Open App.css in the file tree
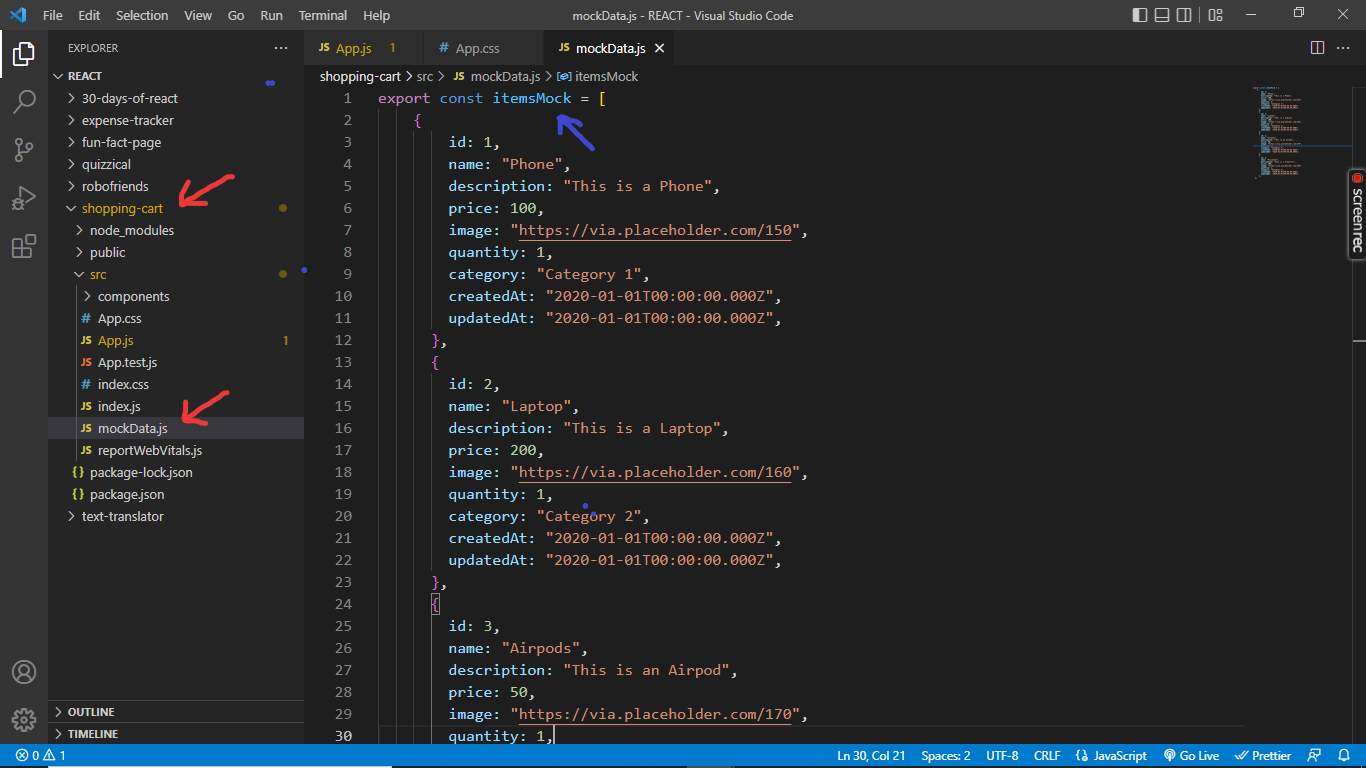 [176, 318]
